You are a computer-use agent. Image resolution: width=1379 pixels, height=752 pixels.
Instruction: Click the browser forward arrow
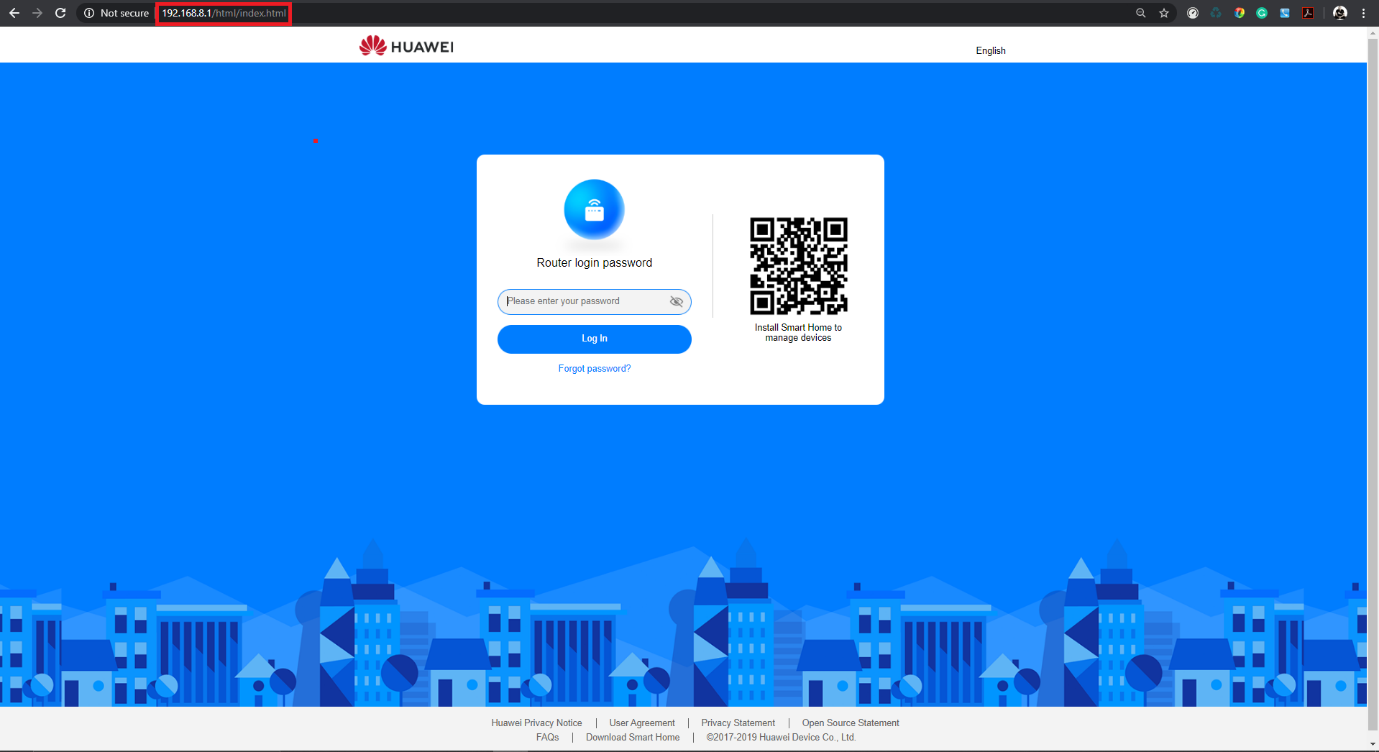[x=37, y=13]
